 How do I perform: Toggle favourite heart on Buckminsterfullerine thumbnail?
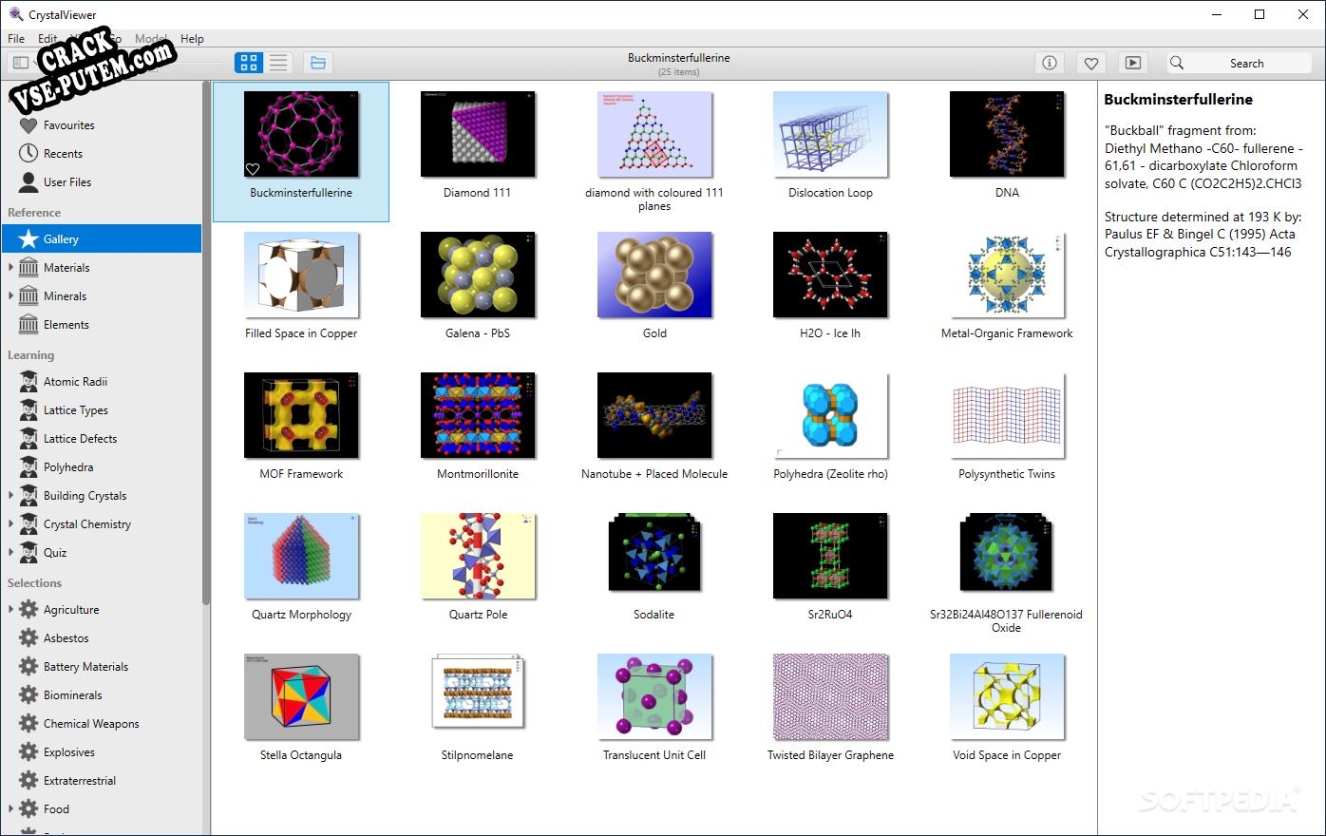[253, 169]
